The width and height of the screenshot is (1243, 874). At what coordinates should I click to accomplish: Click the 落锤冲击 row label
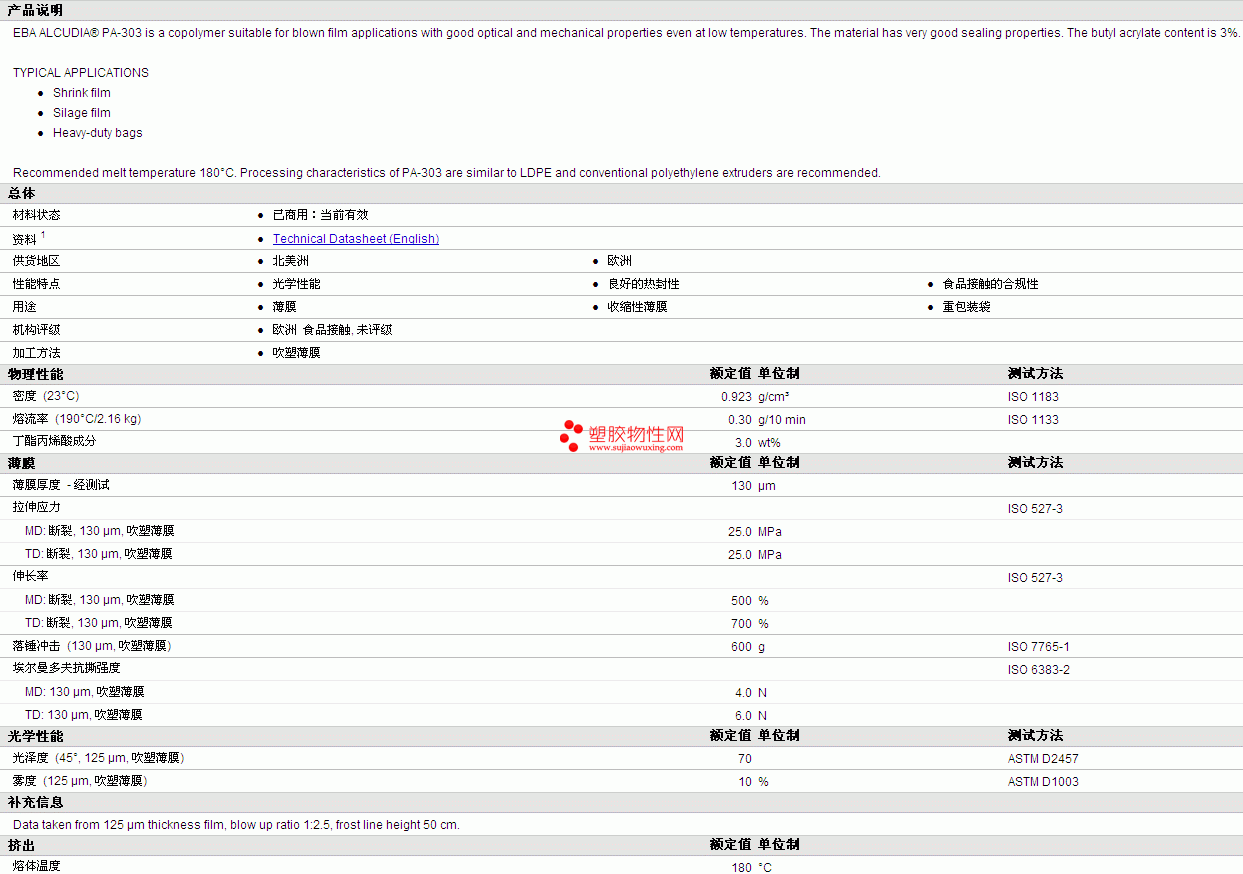coord(92,646)
